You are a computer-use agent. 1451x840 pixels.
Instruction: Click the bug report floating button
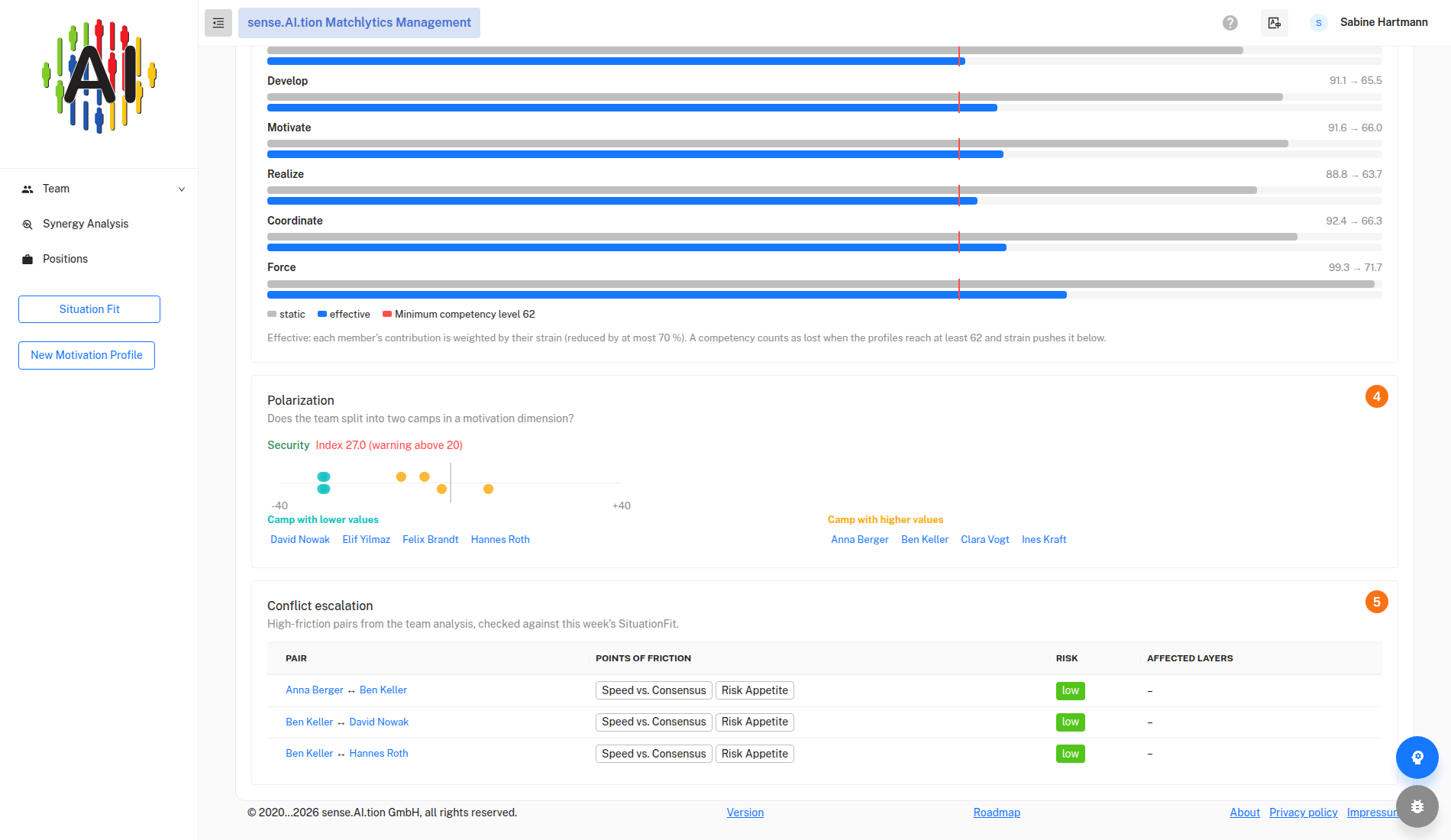tap(1417, 806)
